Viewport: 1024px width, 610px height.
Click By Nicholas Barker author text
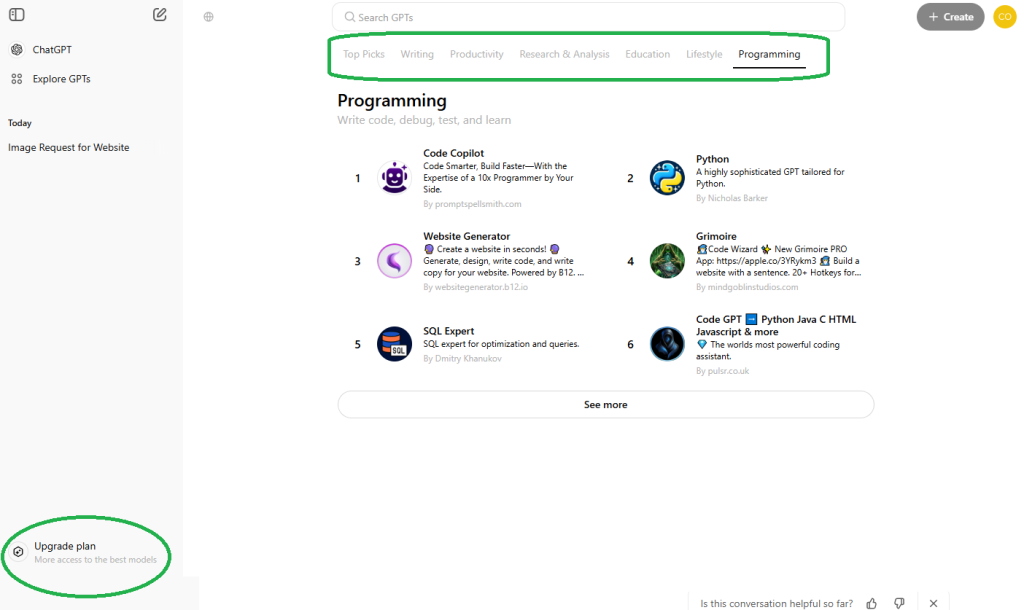pos(731,198)
